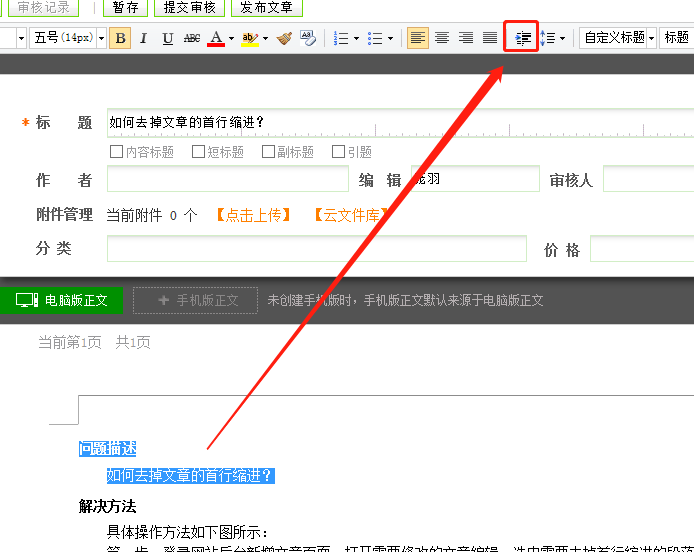Enable the 短标题 checkbox
The width and height of the screenshot is (694, 552).
pyautogui.click(x=198, y=152)
